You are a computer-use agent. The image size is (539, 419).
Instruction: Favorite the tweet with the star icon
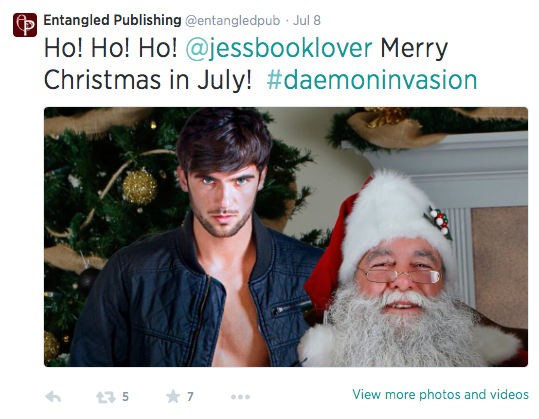point(173,397)
